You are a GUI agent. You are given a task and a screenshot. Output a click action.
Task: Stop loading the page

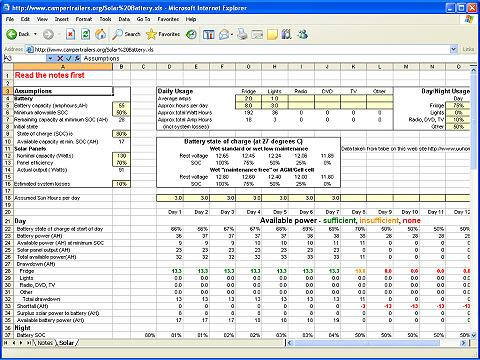(70, 34)
